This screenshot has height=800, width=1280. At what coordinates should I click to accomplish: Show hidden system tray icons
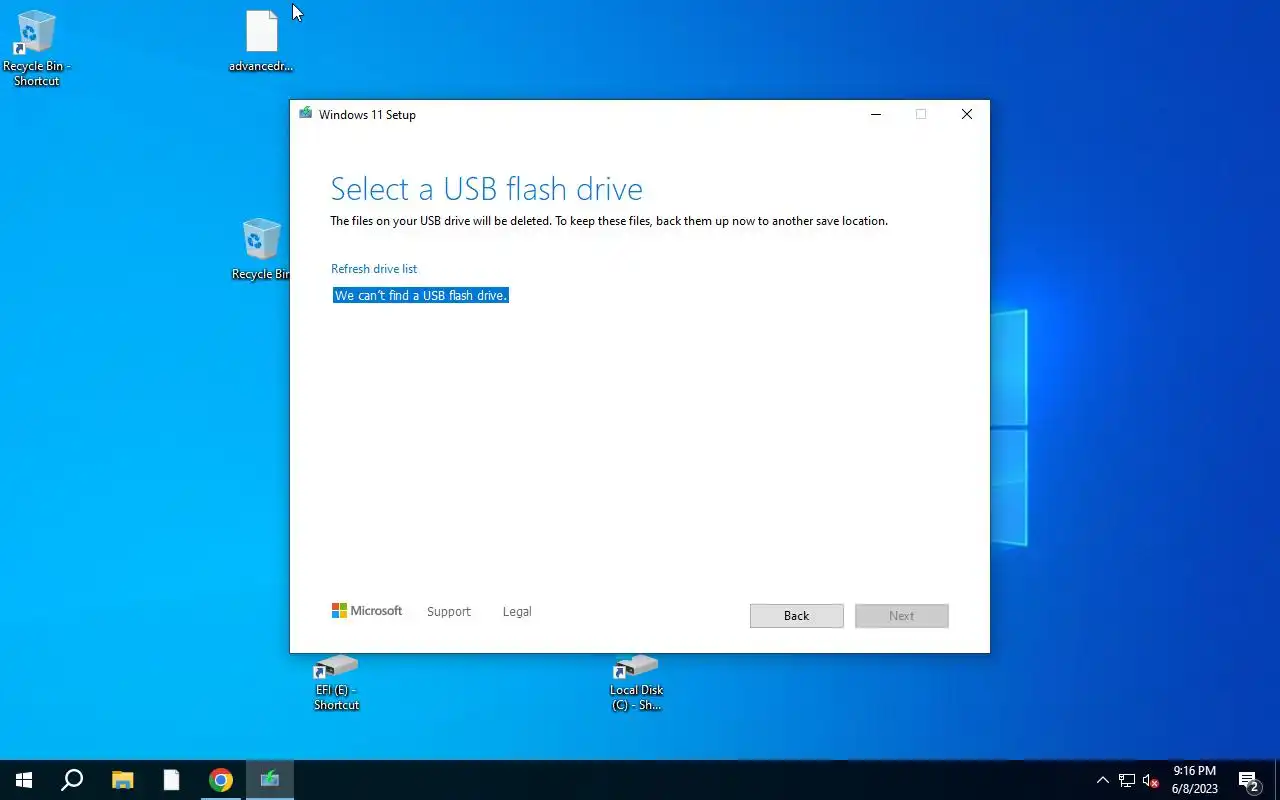point(1102,780)
